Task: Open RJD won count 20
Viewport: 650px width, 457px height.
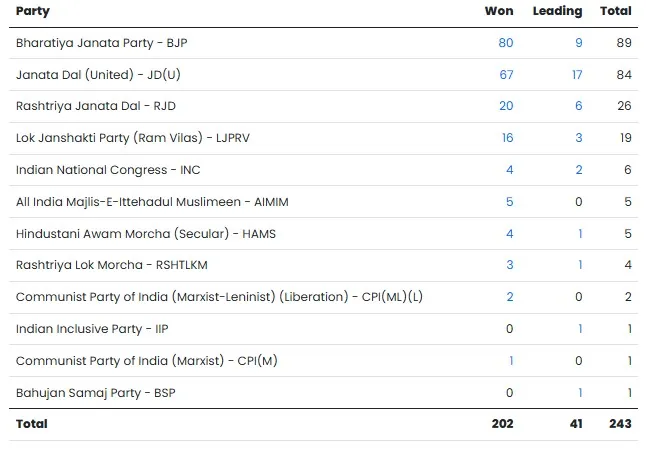Action: pyautogui.click(x=505, y=106)
